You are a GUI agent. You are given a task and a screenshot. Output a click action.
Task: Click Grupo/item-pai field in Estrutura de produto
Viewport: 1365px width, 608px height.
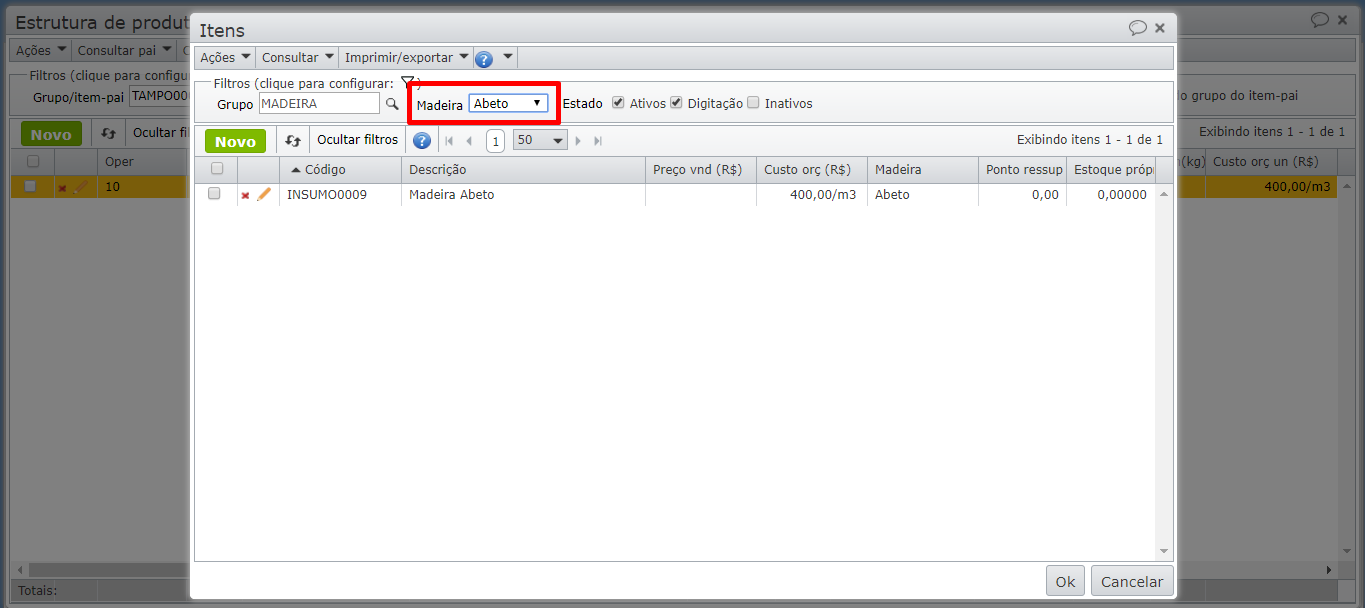(x=159, y=96)
